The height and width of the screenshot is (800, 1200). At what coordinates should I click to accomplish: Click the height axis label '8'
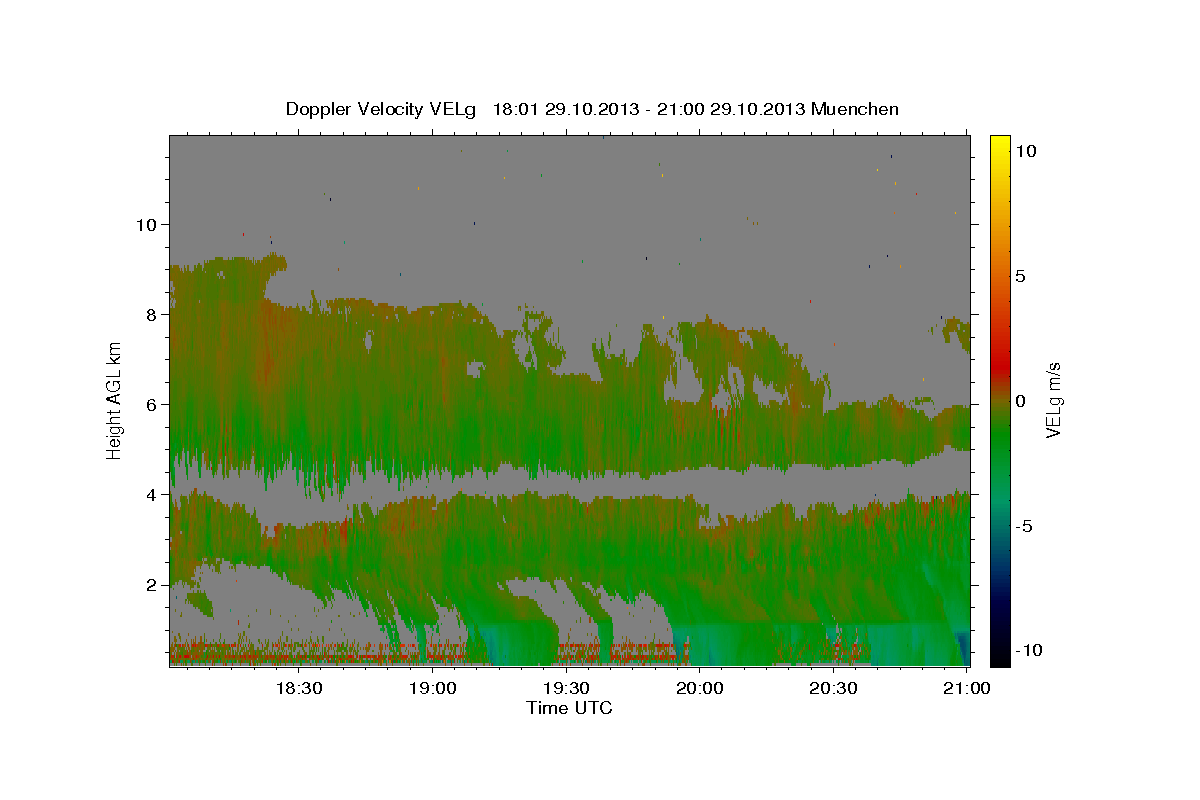coord(152,314)
